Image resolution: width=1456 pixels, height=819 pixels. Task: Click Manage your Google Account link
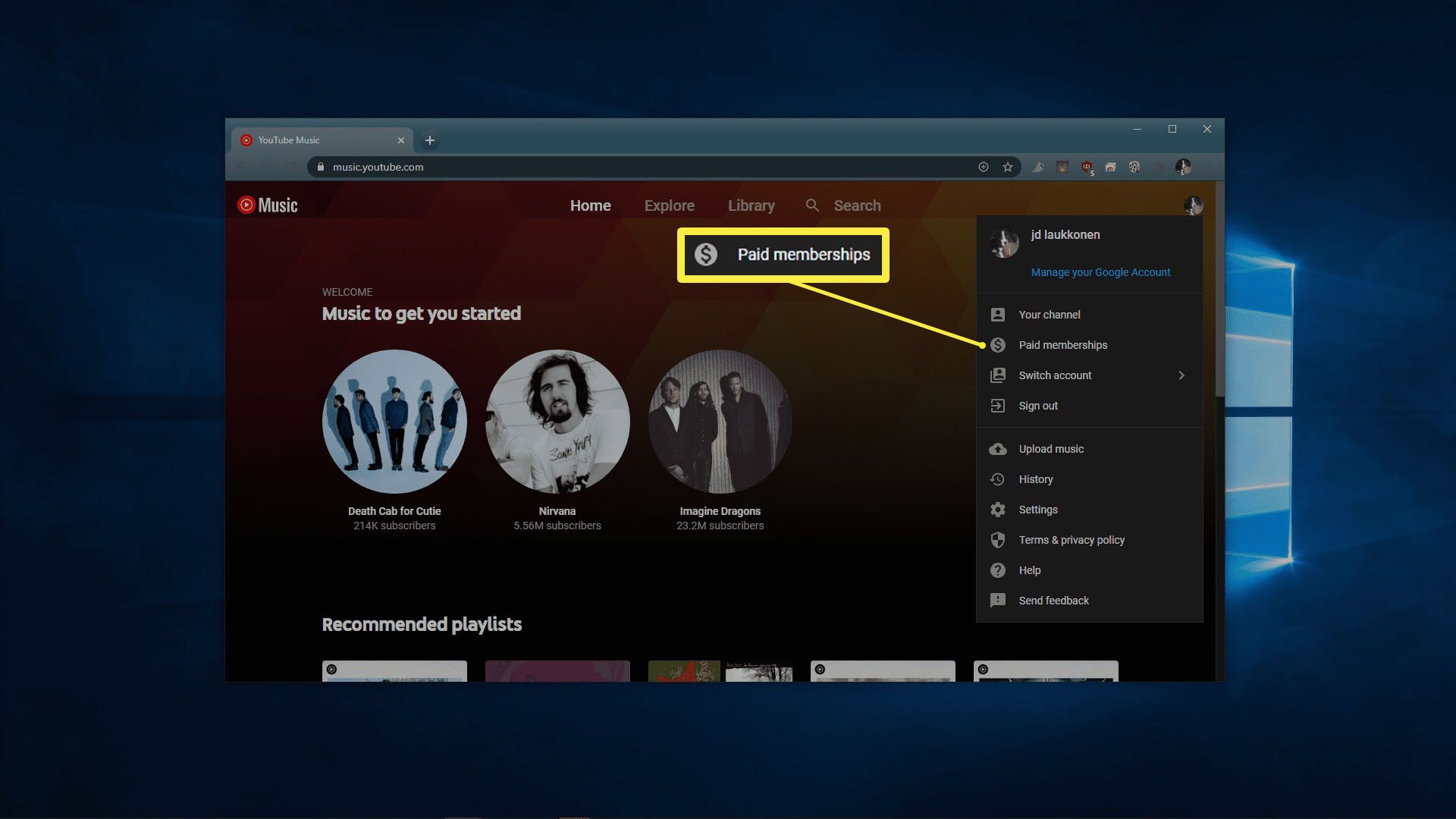1100,272
